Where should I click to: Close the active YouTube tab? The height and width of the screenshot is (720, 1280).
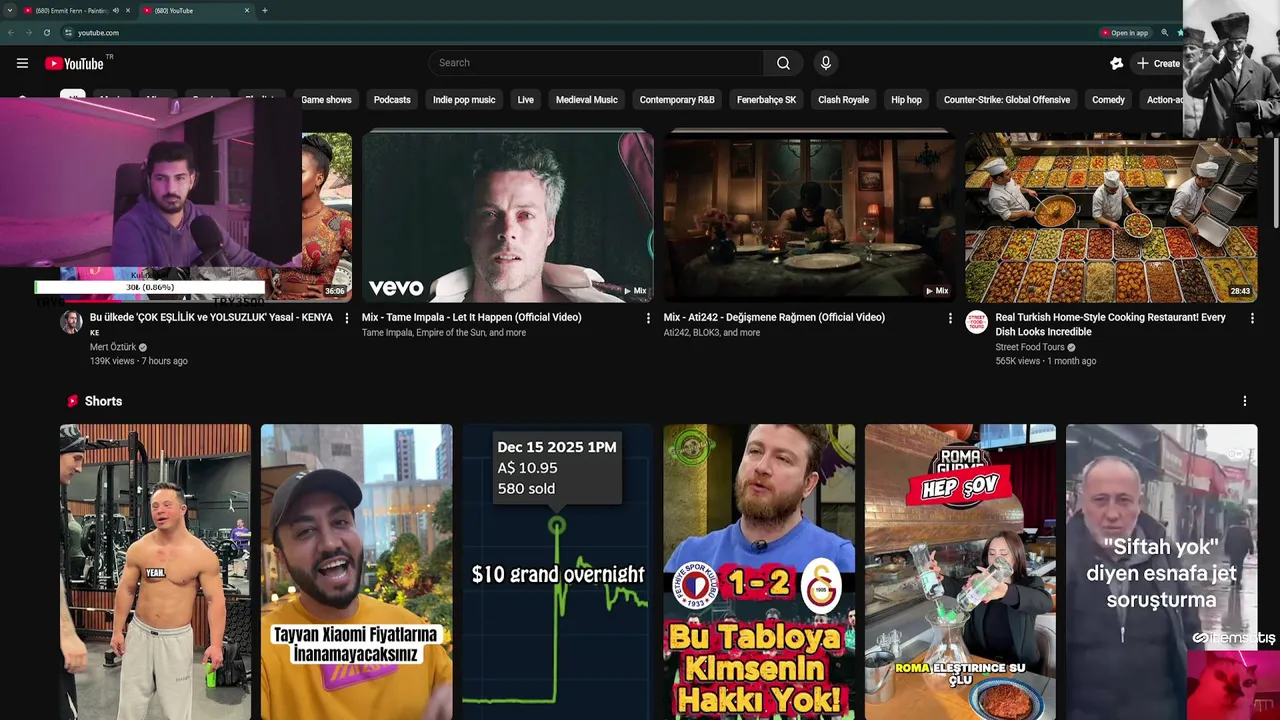tap(247, 10)
